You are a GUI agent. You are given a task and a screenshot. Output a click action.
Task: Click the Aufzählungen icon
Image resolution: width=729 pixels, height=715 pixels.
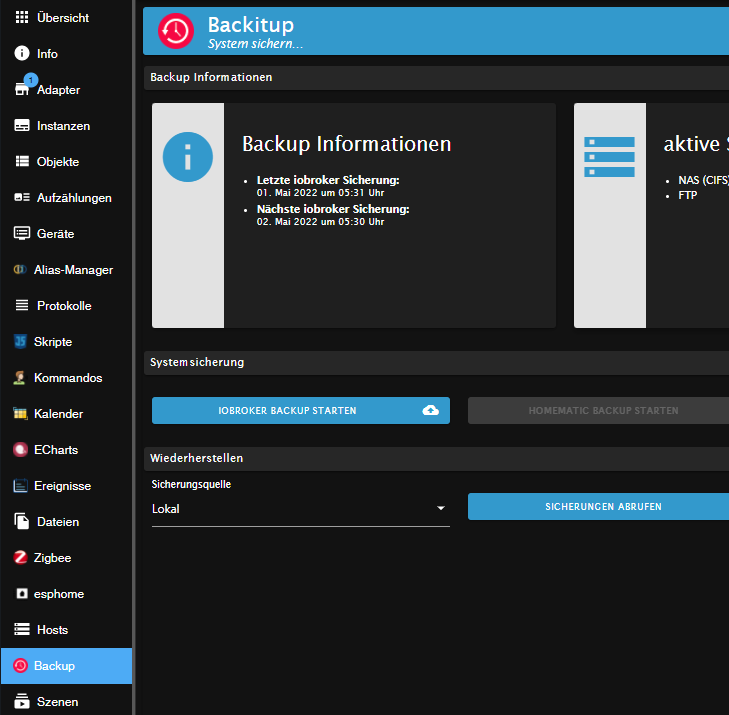22,198
